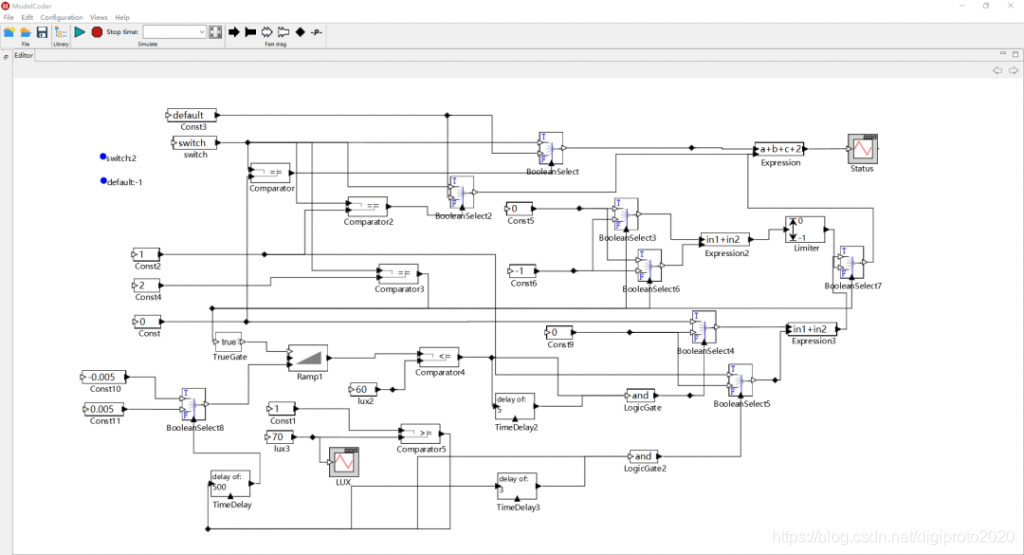Click the navigate back arrow in editor
Viewport: 1024px width, 555px height.
coord(997,70)
